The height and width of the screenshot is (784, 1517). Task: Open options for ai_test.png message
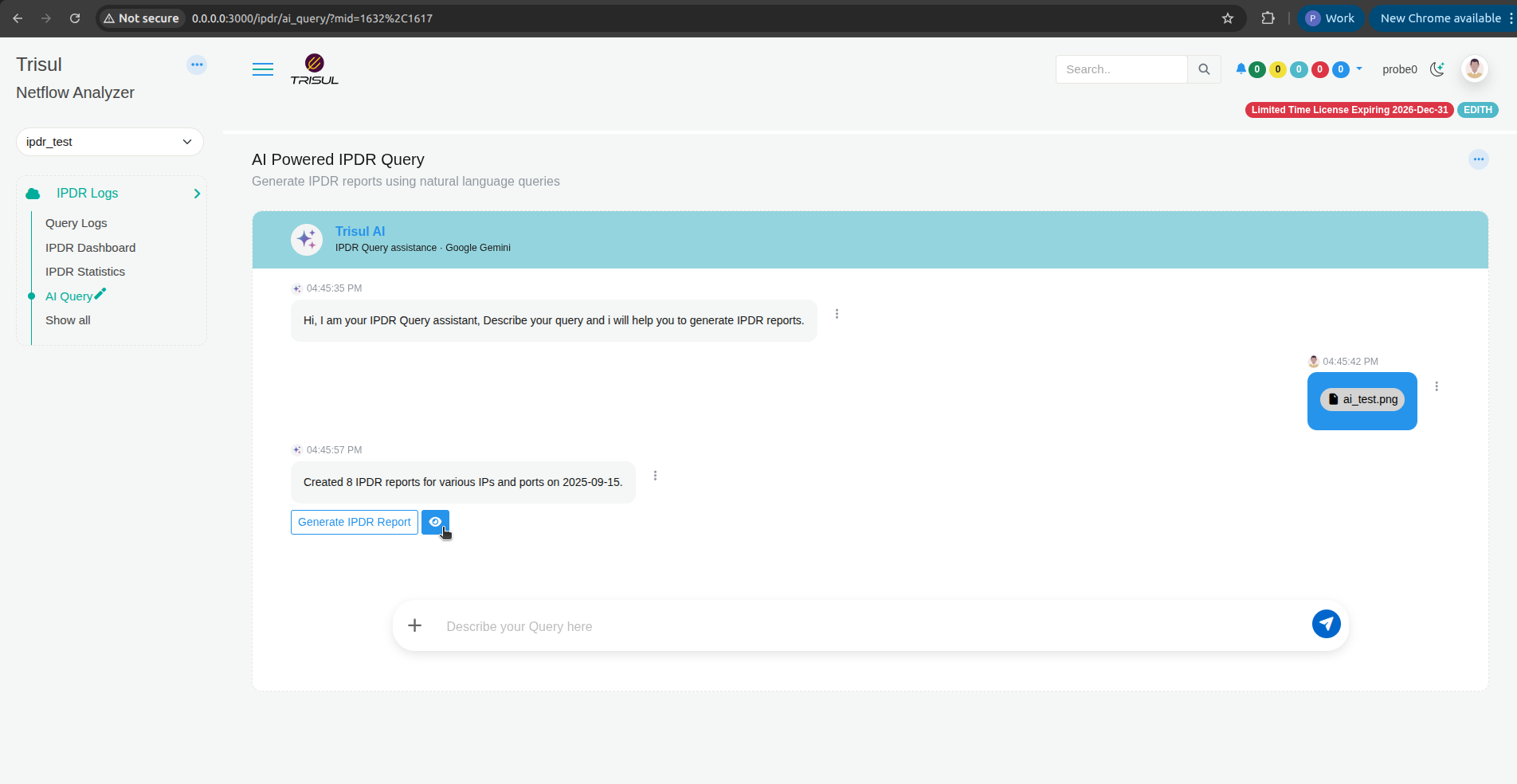(1437, 386)
